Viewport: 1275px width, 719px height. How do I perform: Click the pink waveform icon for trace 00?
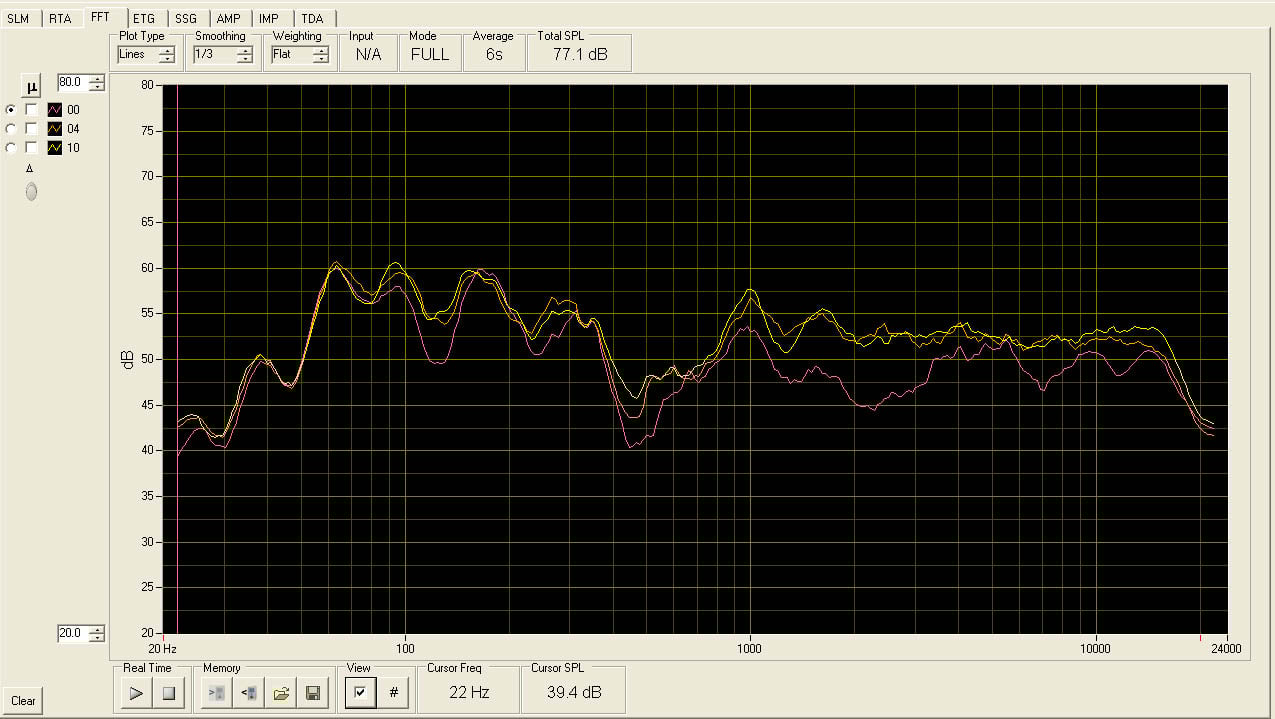[55, 110]
